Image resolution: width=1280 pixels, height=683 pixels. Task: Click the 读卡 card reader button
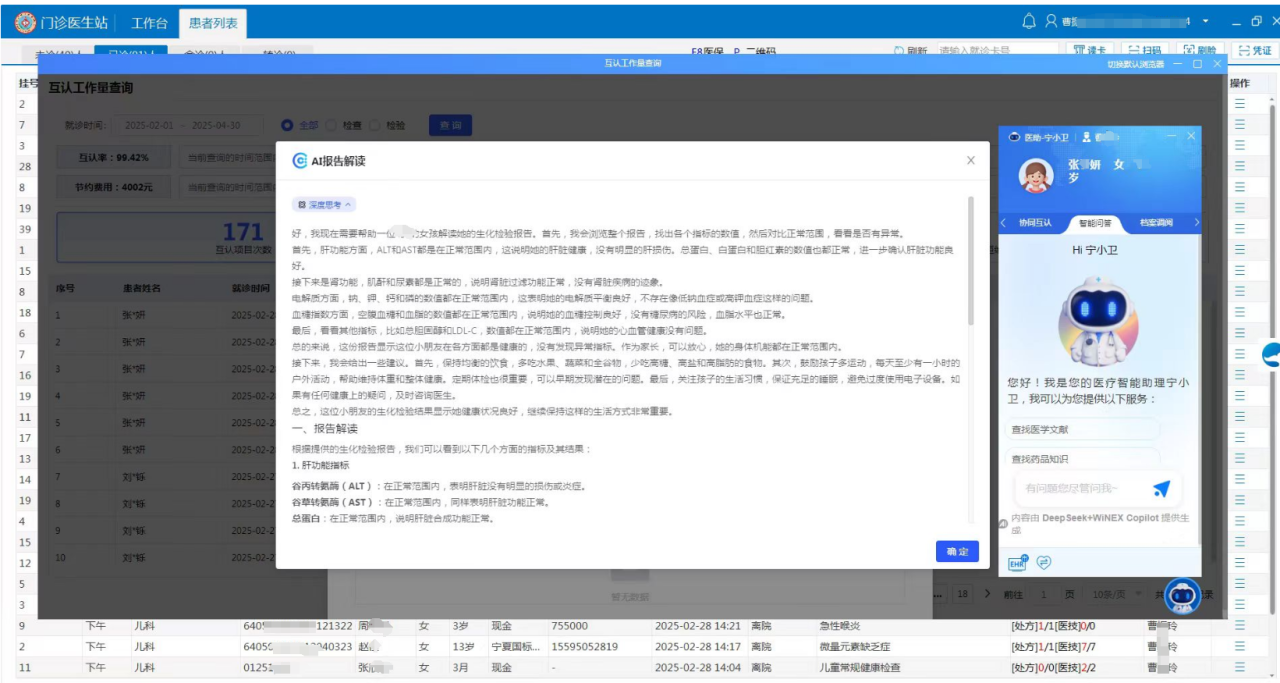point(1089,50)
